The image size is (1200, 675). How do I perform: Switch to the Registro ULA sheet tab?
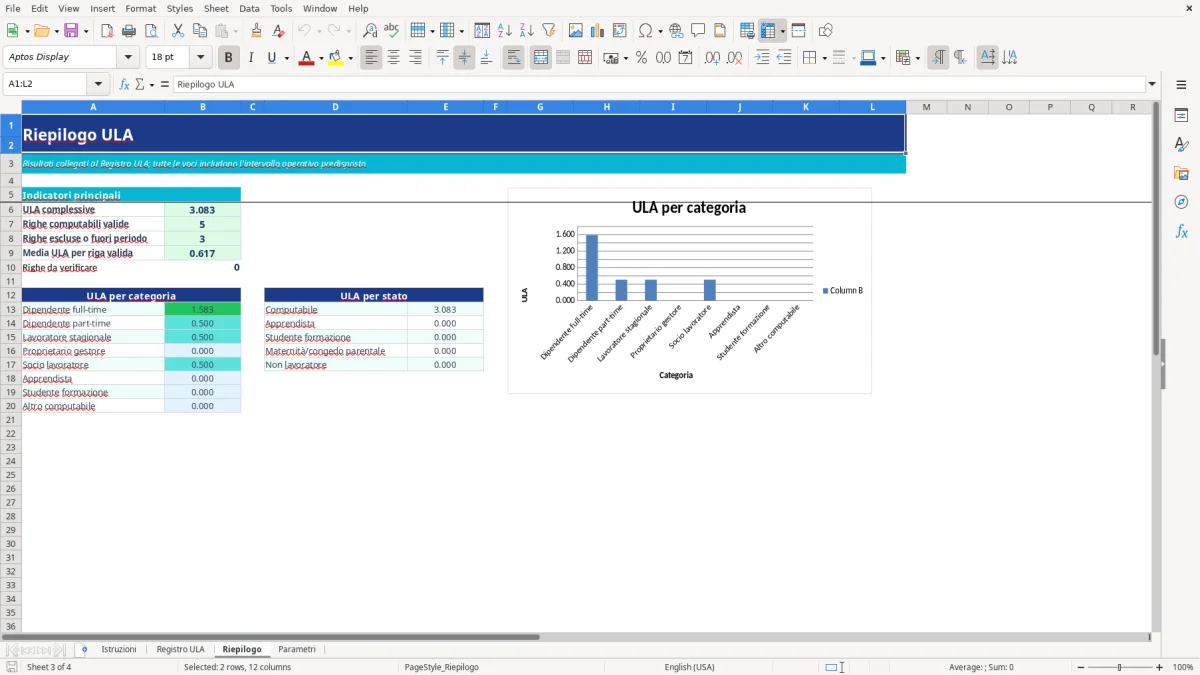tap(180, 649)
